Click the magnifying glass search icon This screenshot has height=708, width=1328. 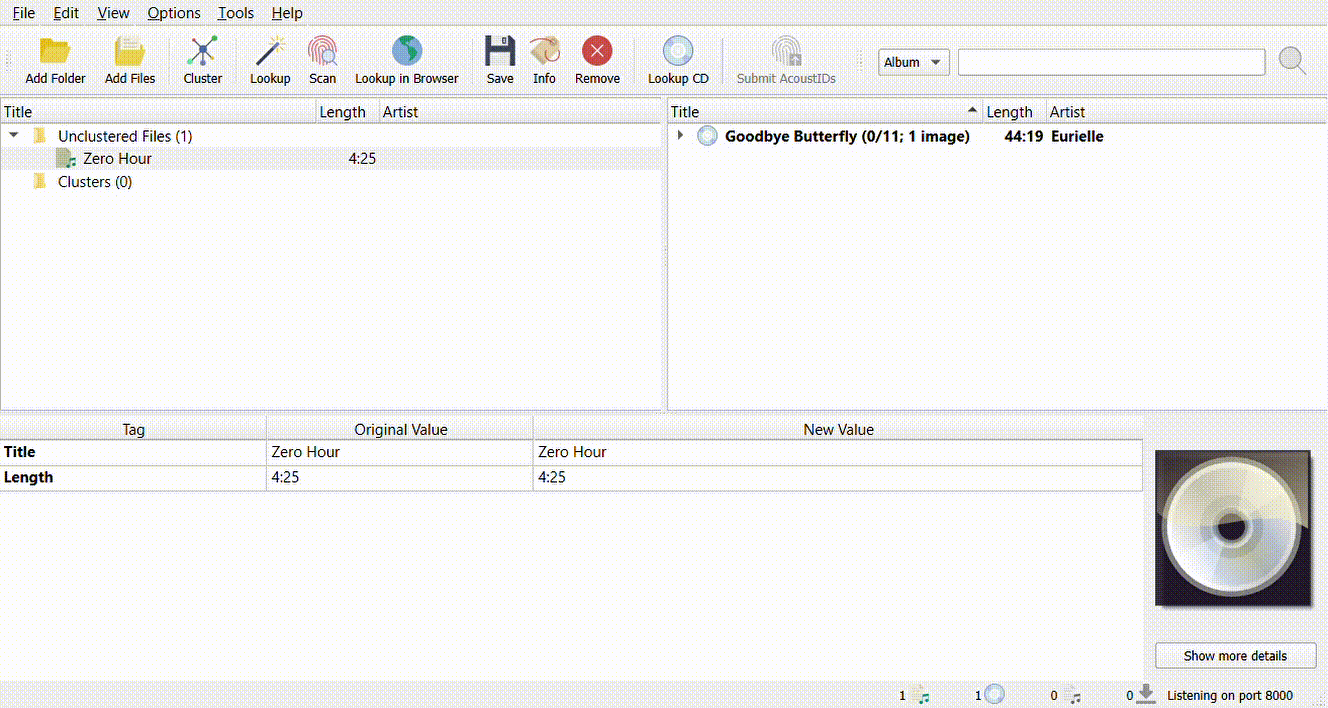(1292, 61)
